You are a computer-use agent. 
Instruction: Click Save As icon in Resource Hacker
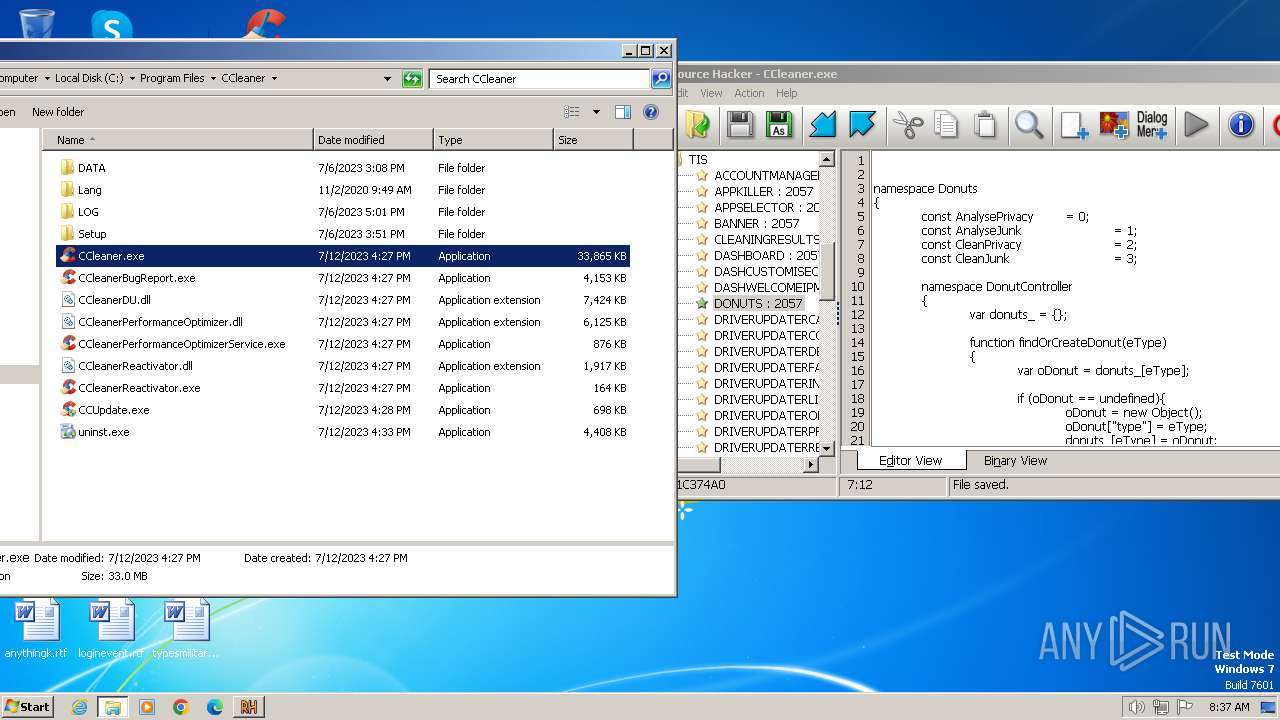(x=779, y=124)
